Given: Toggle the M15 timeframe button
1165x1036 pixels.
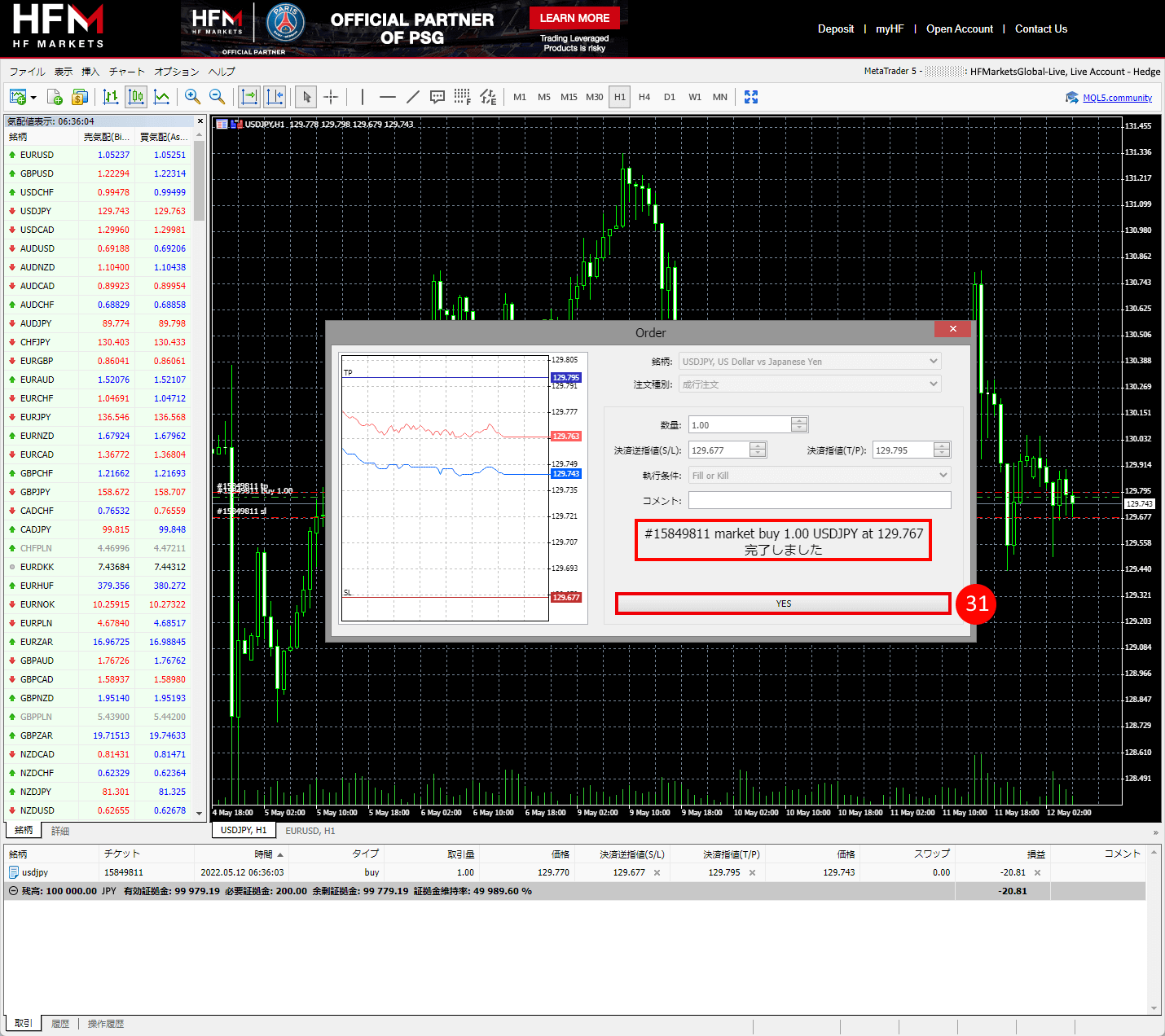Looking at the screenshot, I should point(569,97).
